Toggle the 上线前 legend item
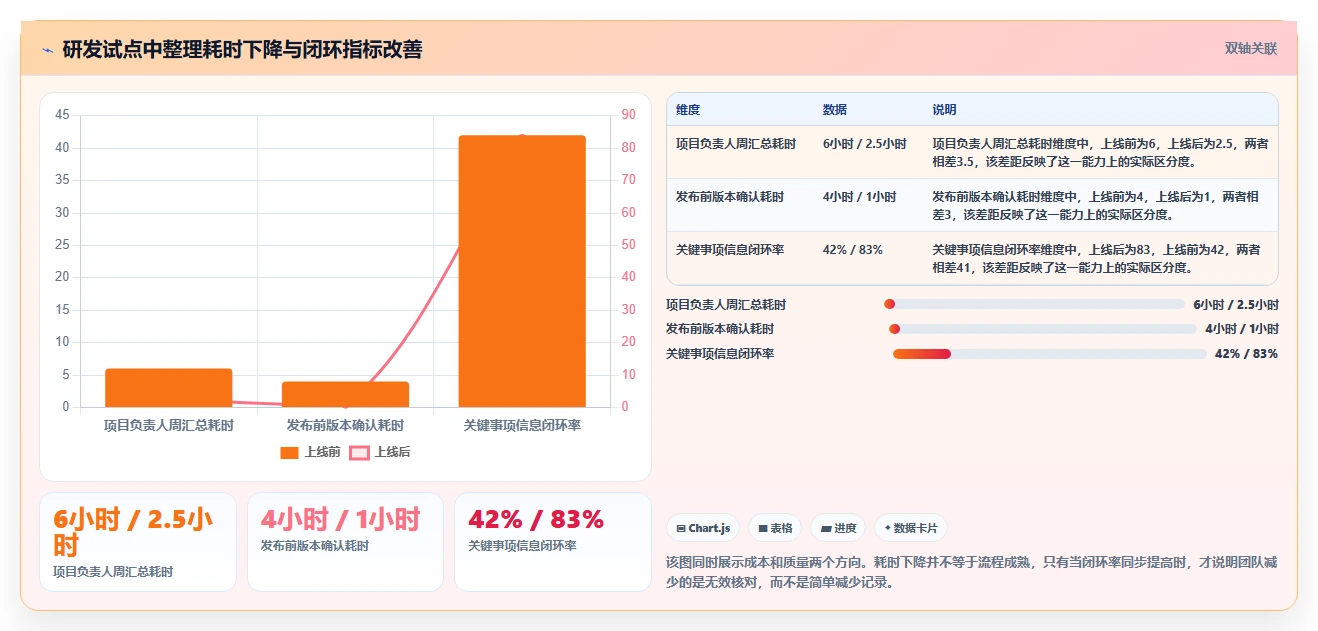1318x631 pixels. click(310, 452)
